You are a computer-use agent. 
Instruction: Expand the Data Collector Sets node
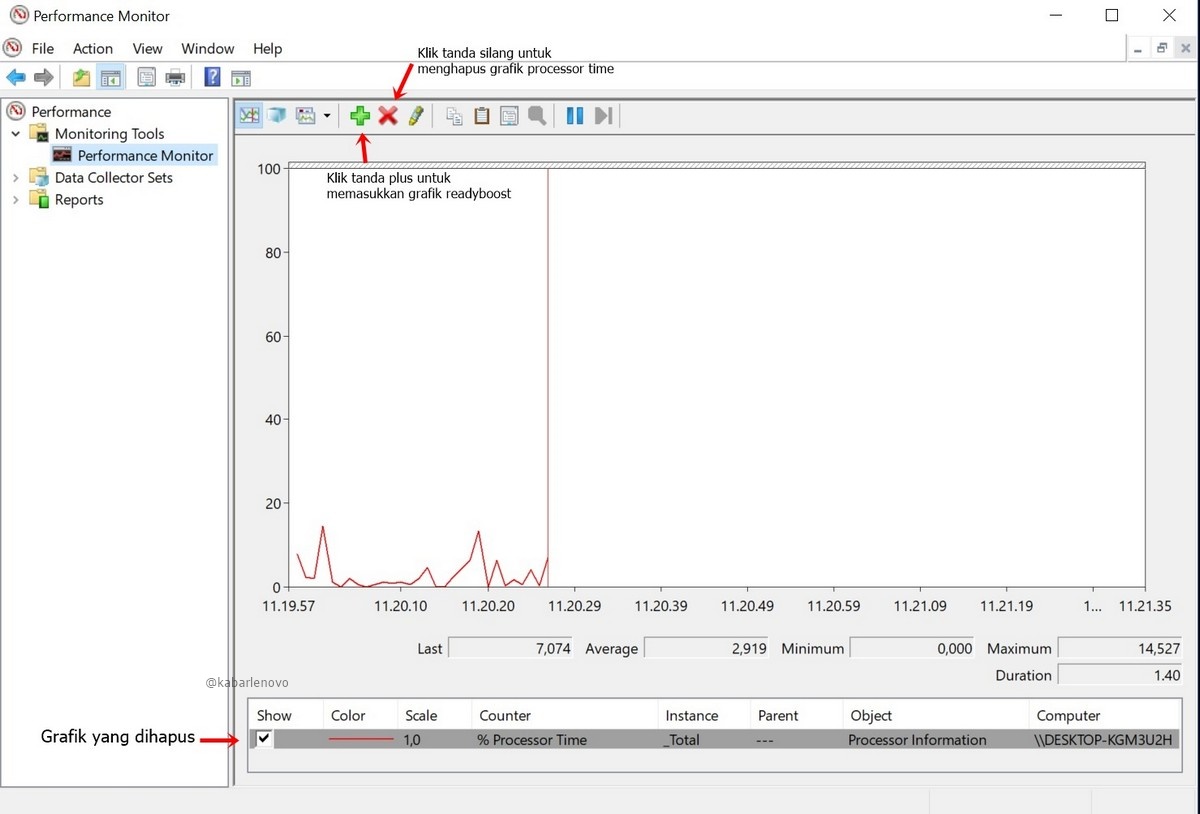[x=15, y=178]
